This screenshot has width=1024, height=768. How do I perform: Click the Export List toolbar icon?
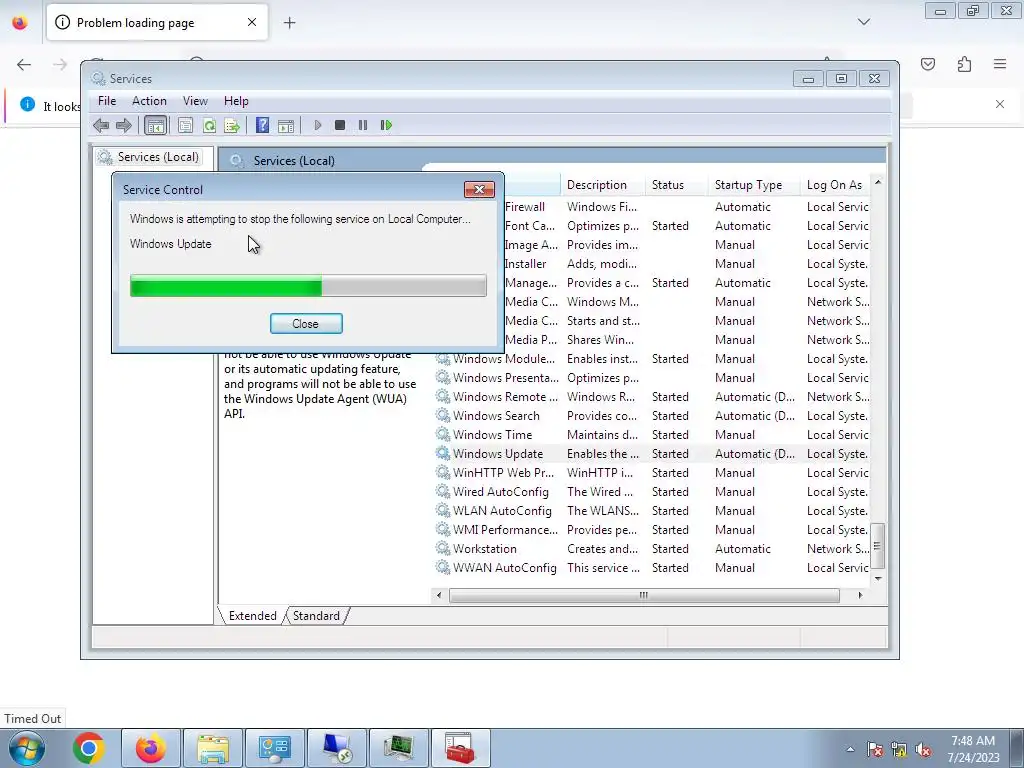click(232, 125)
